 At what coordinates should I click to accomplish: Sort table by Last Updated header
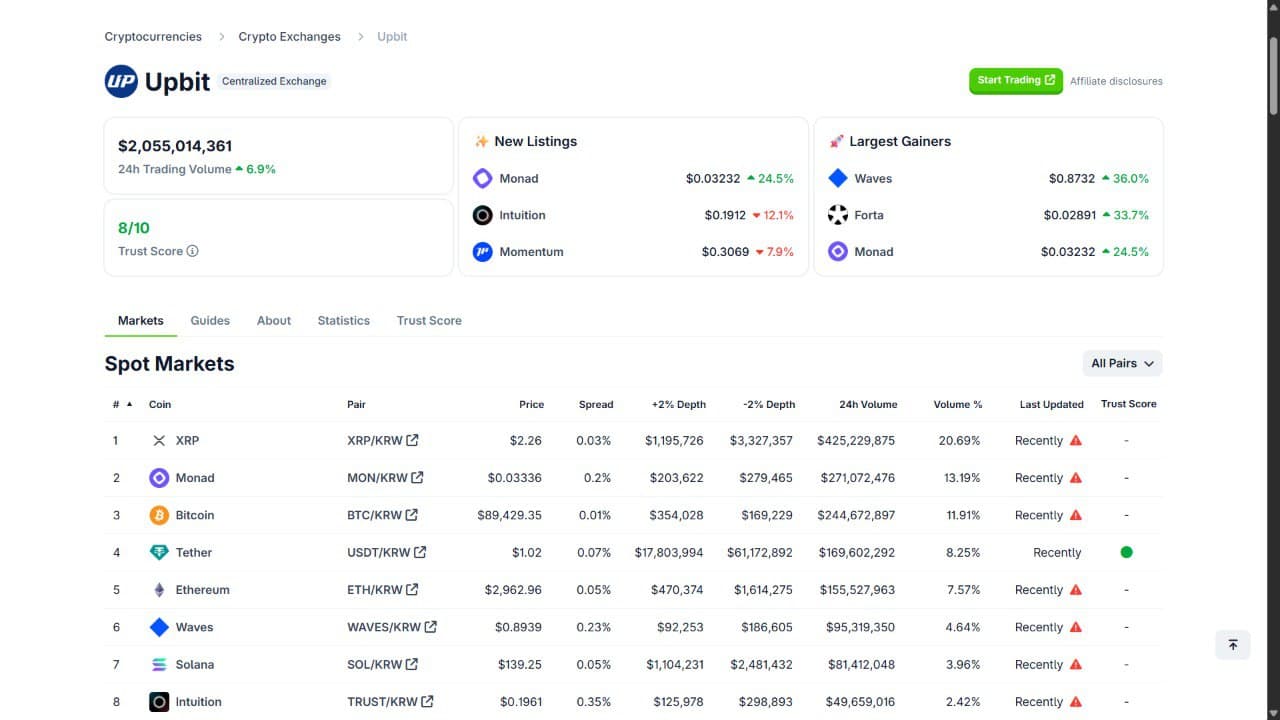coord(1051,404)
